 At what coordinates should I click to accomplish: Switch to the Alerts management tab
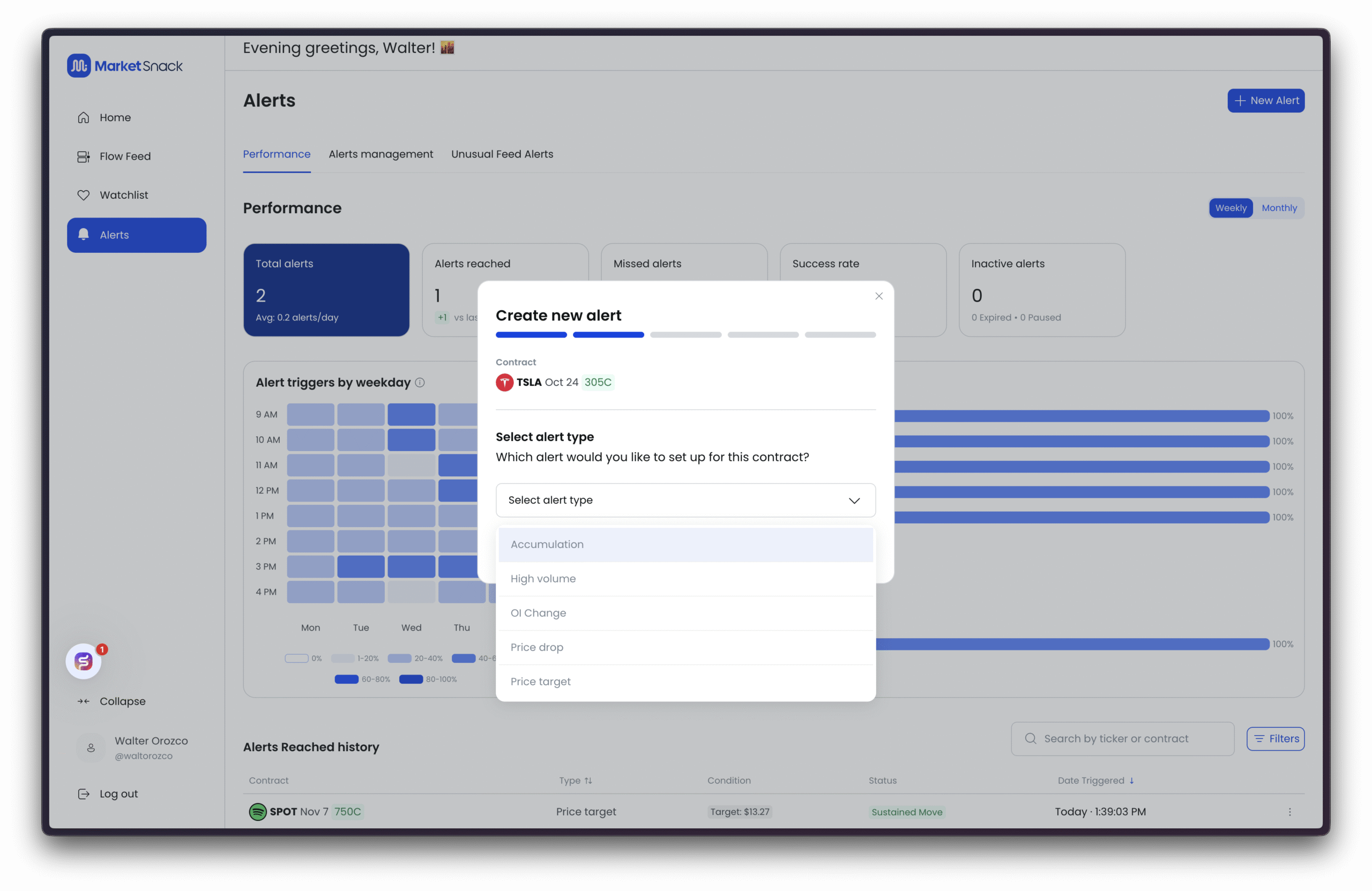tap(381, 154)
